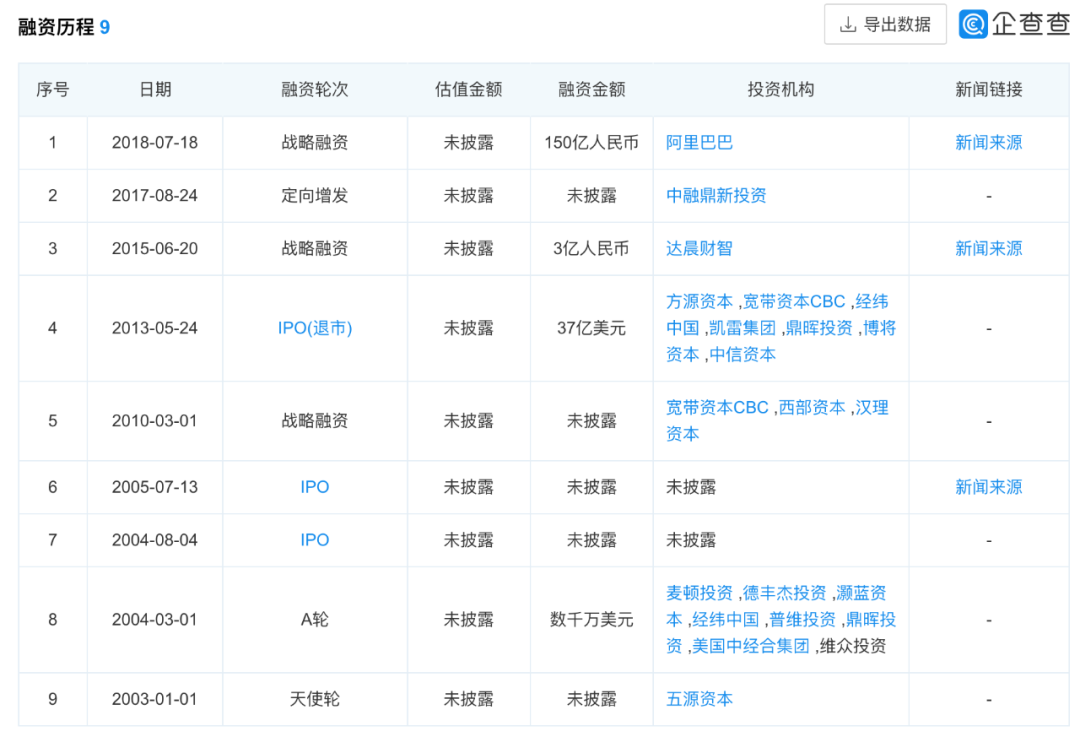Open the 凯雷集团 investor link
Viewport: 1080px width, 737px height.
pyautogui.click(x=742, y=328)
